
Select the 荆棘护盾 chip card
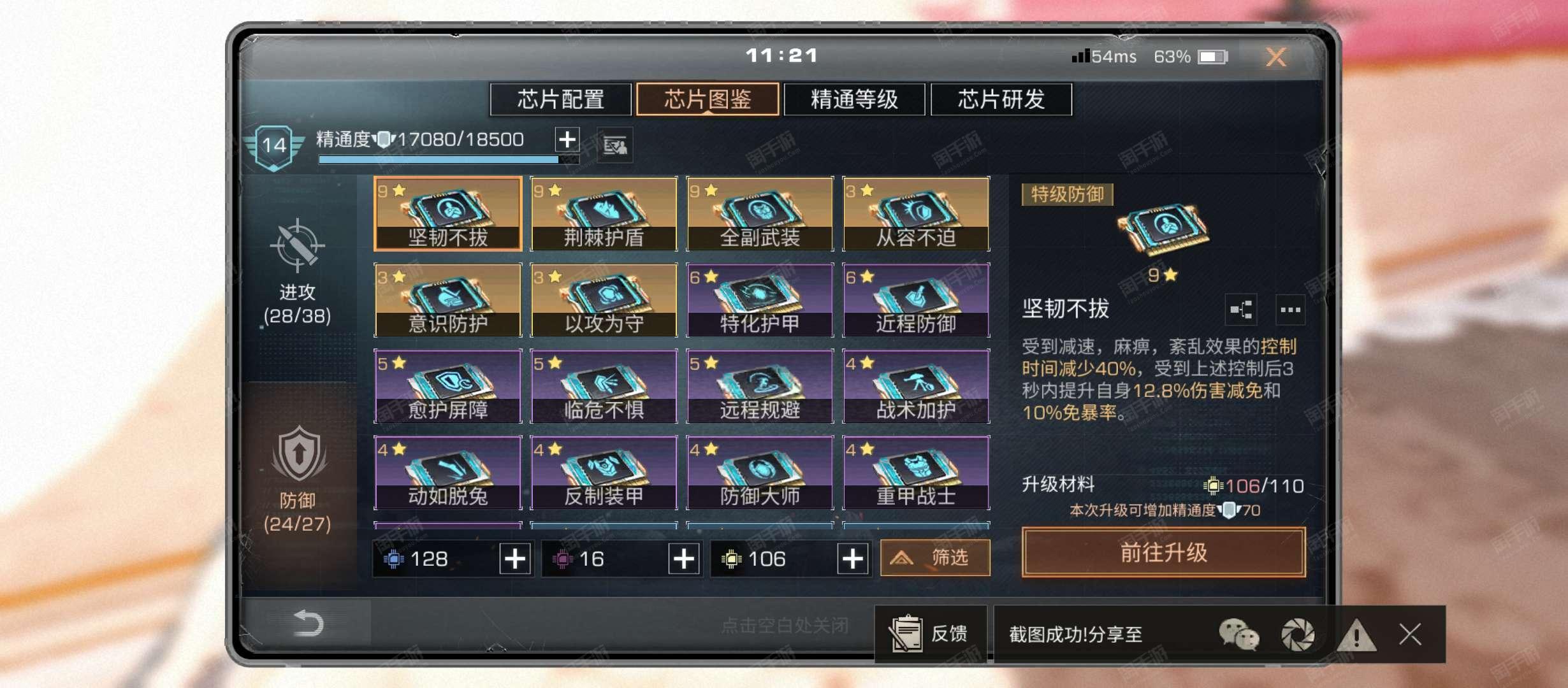604,213
